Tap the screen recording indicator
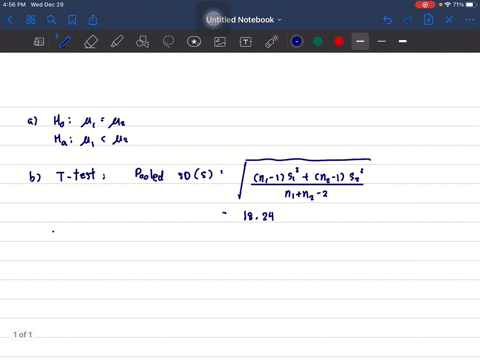The height and width of the screenshot is (360, 480). [425, 5]
